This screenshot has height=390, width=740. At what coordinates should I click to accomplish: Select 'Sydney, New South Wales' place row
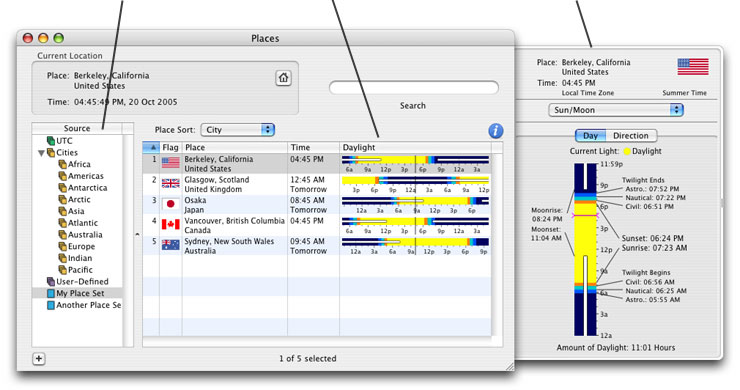[x=317, y=246]
